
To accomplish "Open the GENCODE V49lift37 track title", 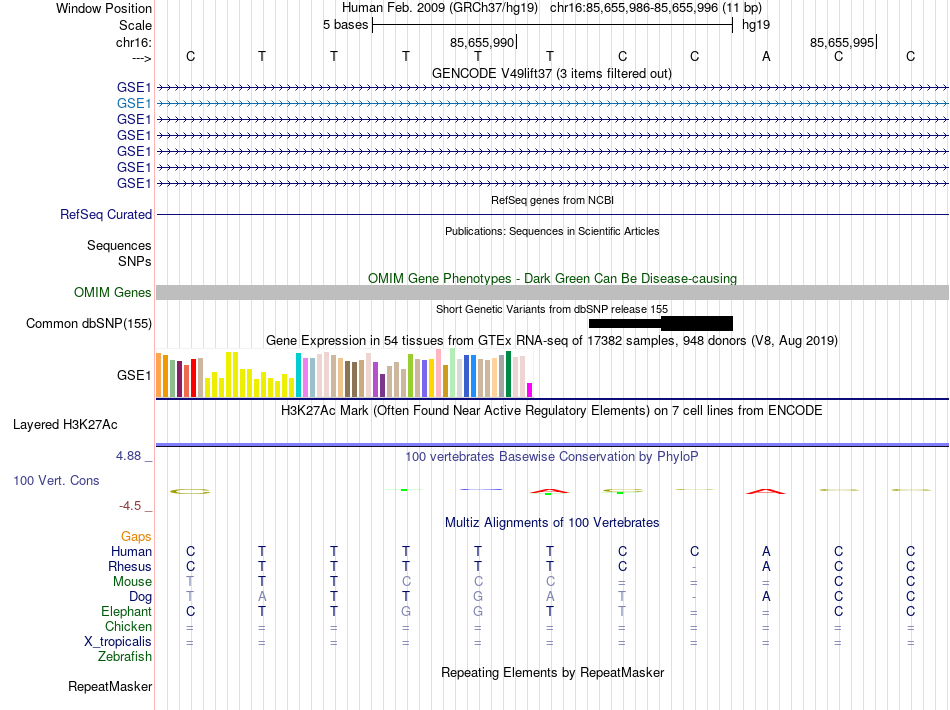I will (551, 73).
